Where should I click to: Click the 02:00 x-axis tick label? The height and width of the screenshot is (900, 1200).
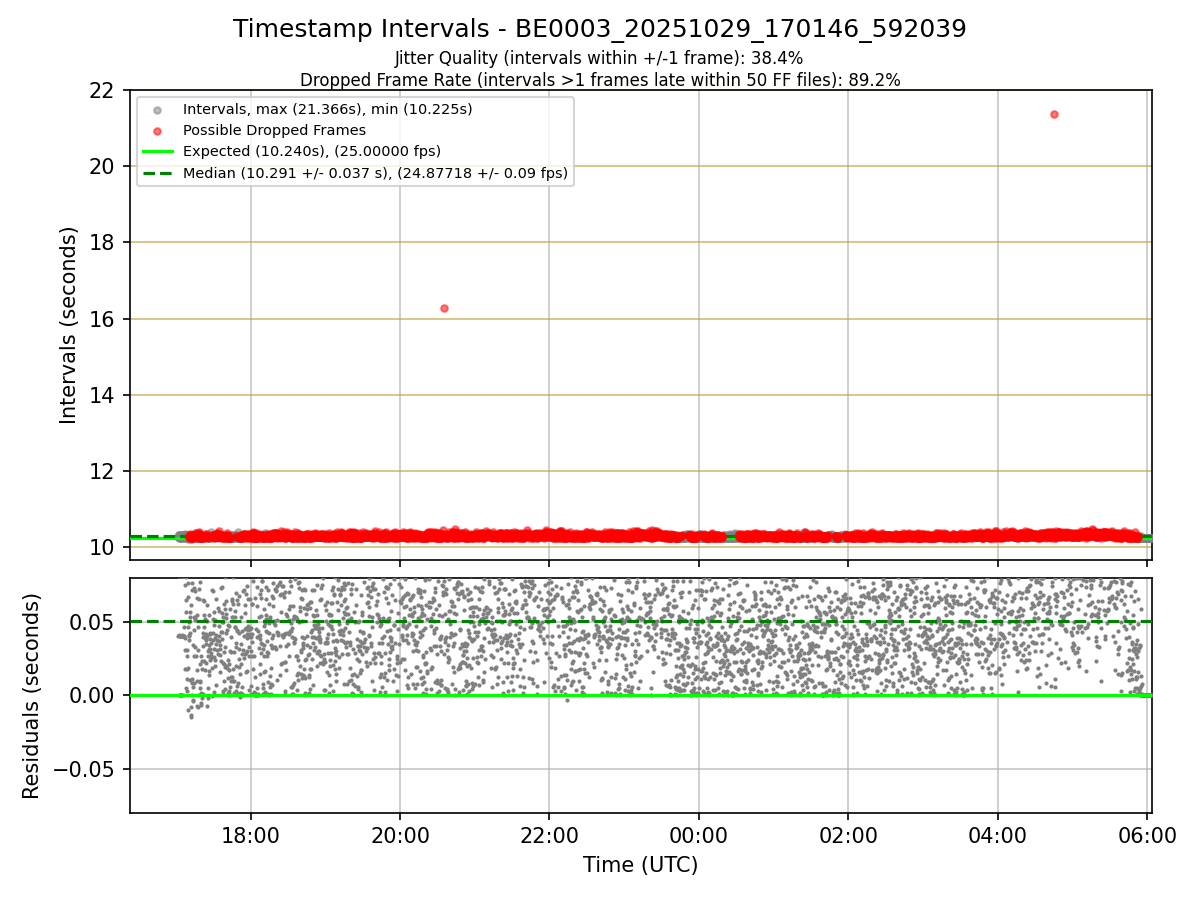click(x=848, y=834)
